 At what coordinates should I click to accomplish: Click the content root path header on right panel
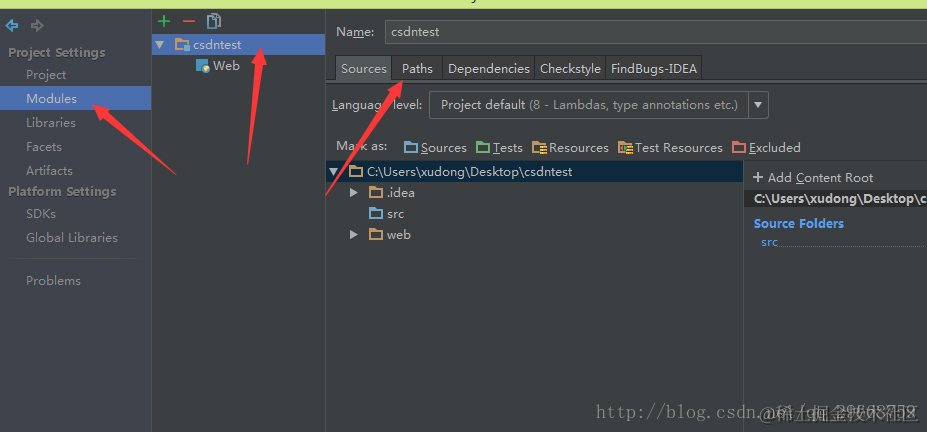835,199
